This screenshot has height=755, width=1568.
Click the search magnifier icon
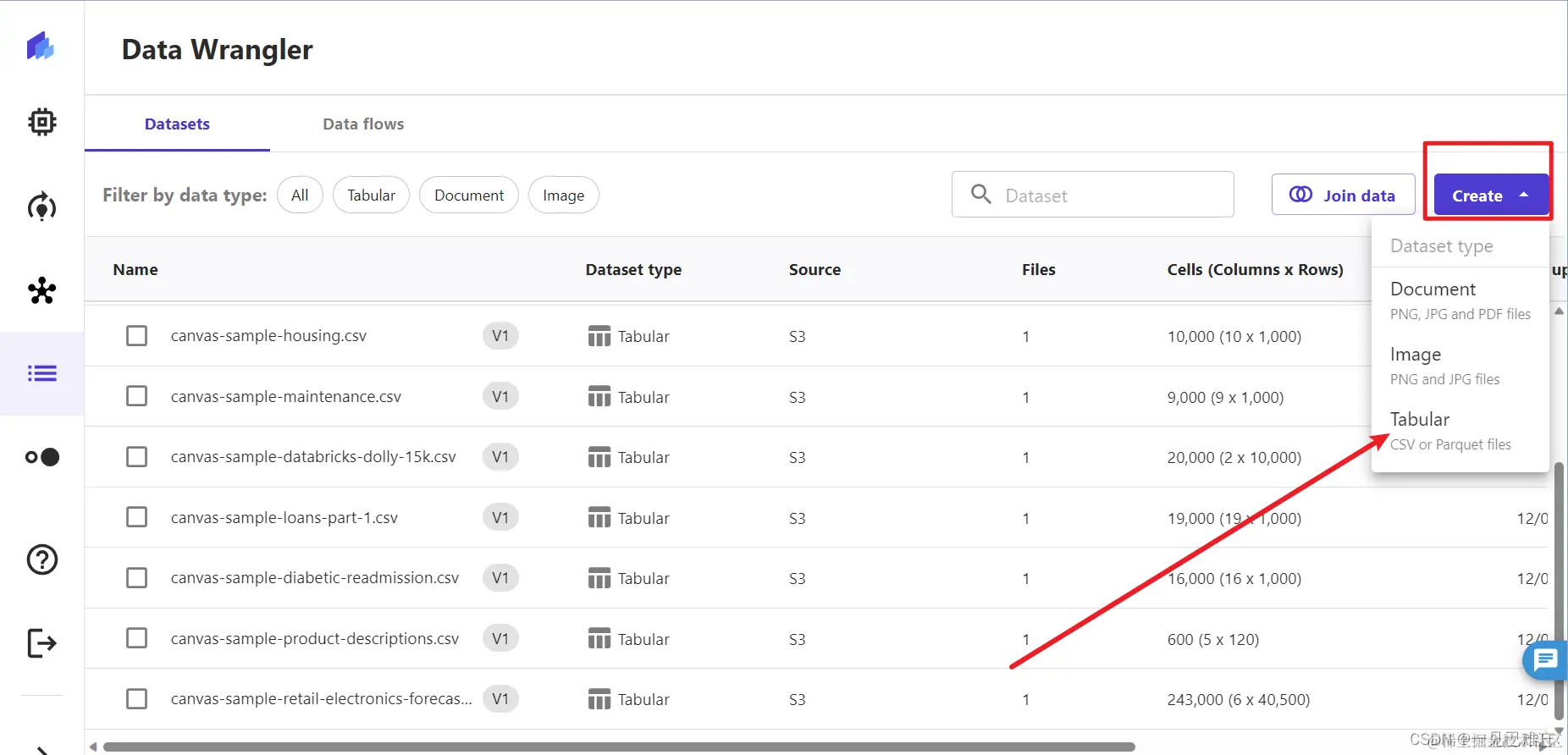981,195
